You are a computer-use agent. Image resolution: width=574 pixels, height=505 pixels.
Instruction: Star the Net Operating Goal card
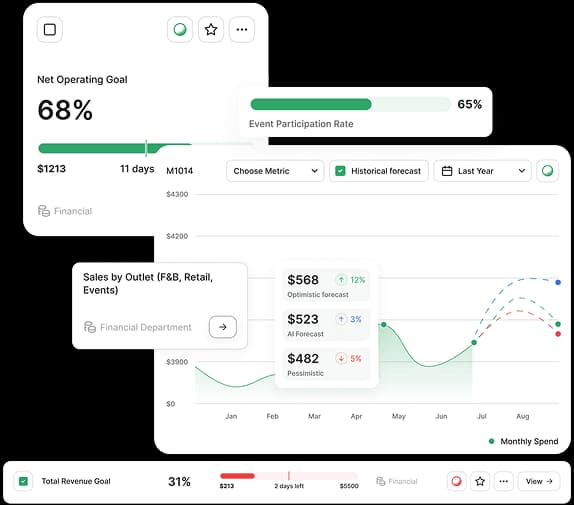coord(211,29)
